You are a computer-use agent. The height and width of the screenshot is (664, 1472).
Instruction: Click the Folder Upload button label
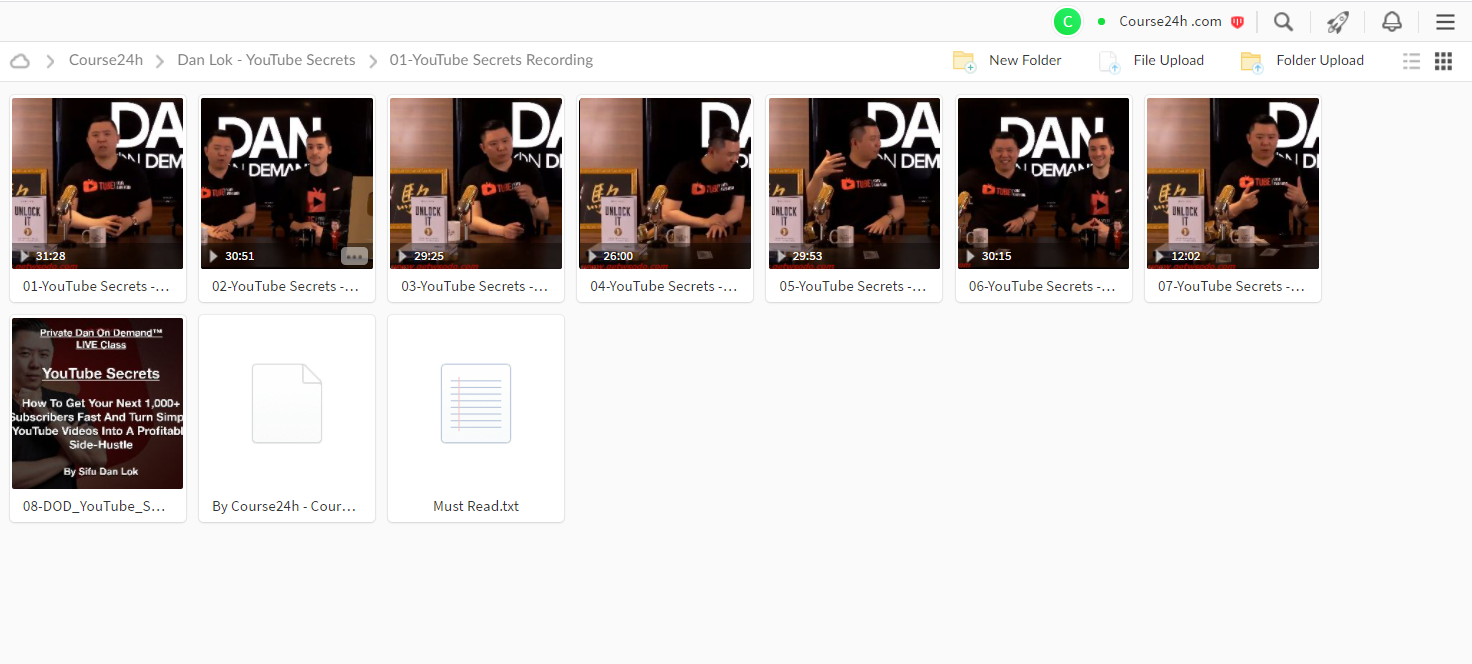click(1320, 60)
